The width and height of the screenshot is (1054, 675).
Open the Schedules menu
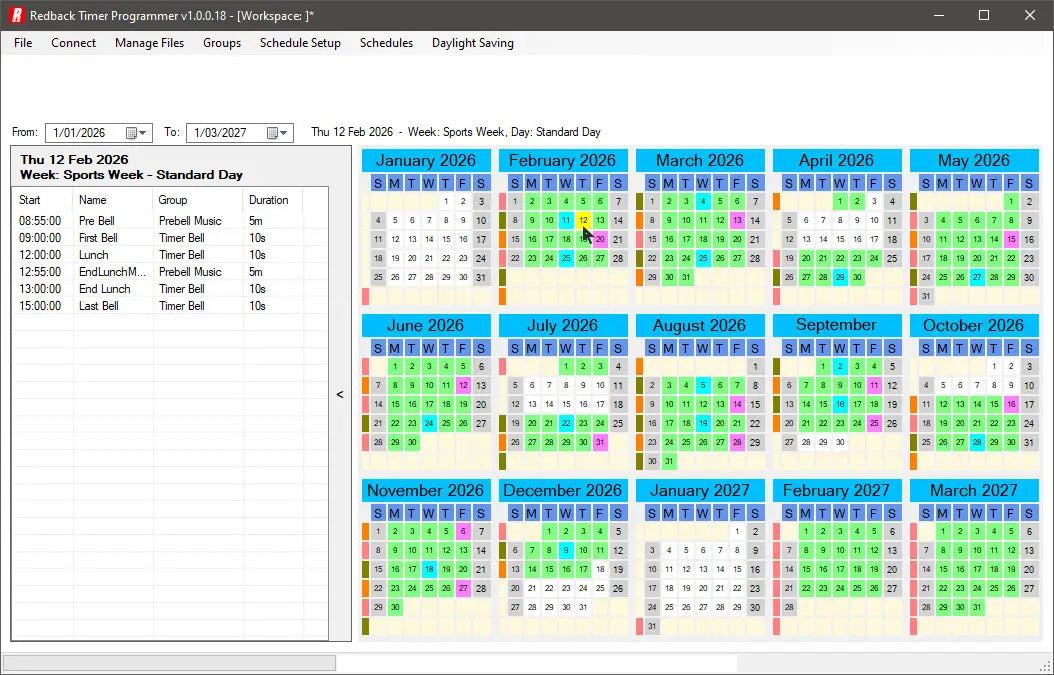(x=387, y=43)
